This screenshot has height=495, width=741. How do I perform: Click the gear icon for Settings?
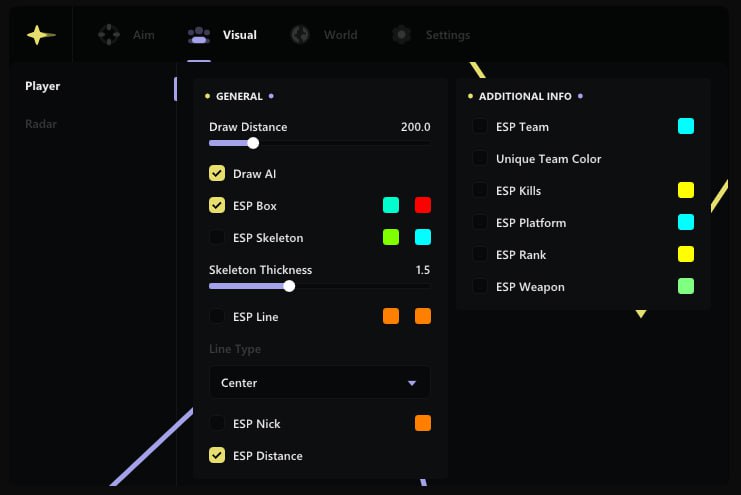401,35
